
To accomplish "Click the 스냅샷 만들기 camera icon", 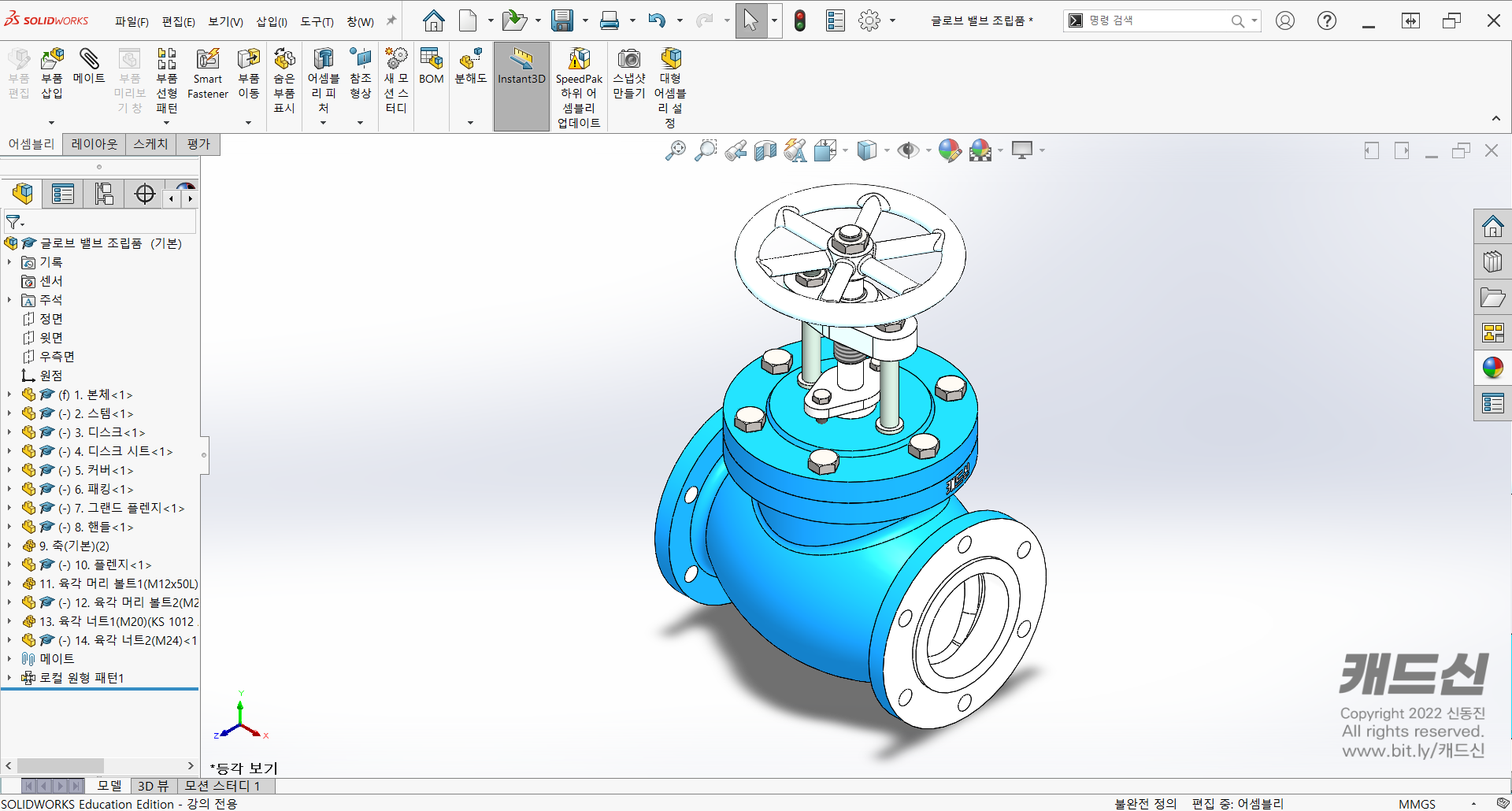I will 629,59.
